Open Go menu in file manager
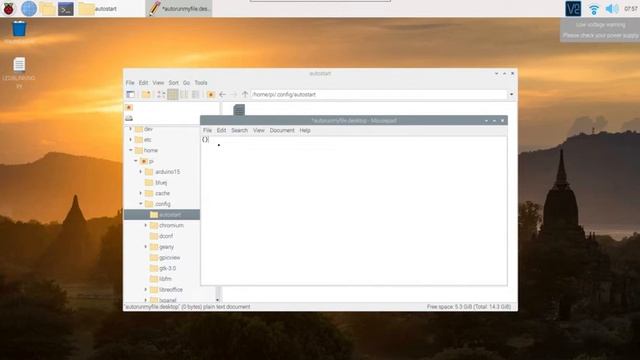Image resolution: width=640 pixels, height=360 pixels. (x=186, y=83)
